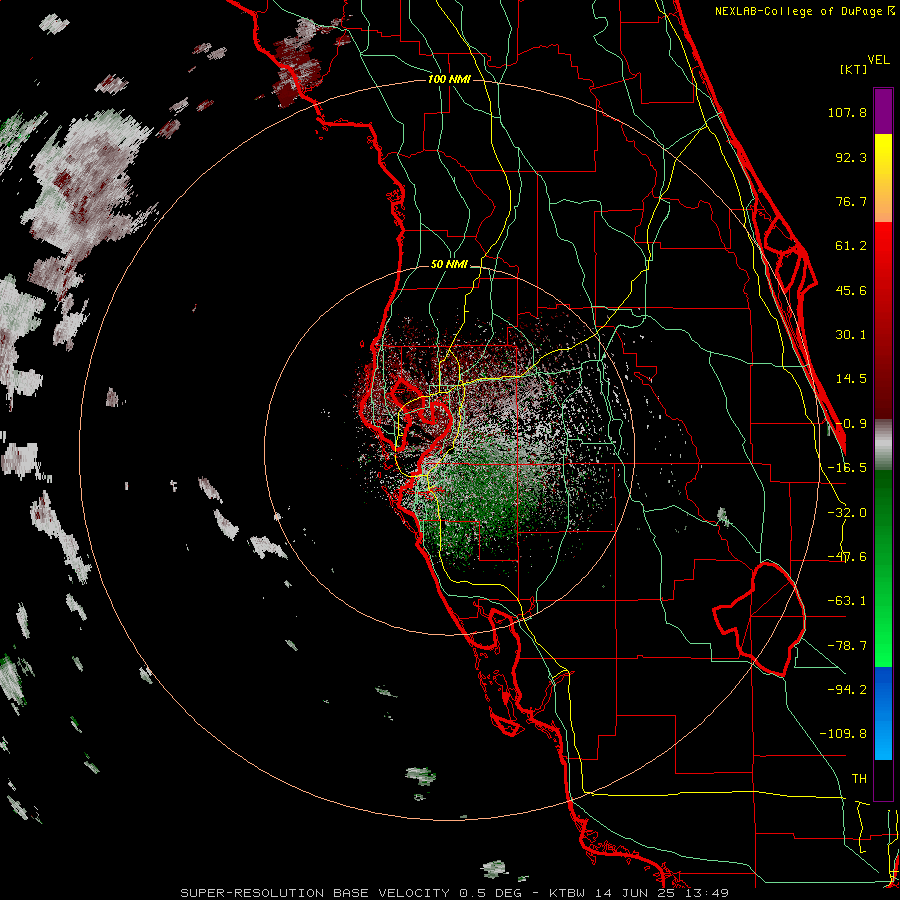The width and height of the screenshot is (900, 900).
Task: Select the 107.8 velocity scale value
Action: pyautogui.click(x=847, y=112)
